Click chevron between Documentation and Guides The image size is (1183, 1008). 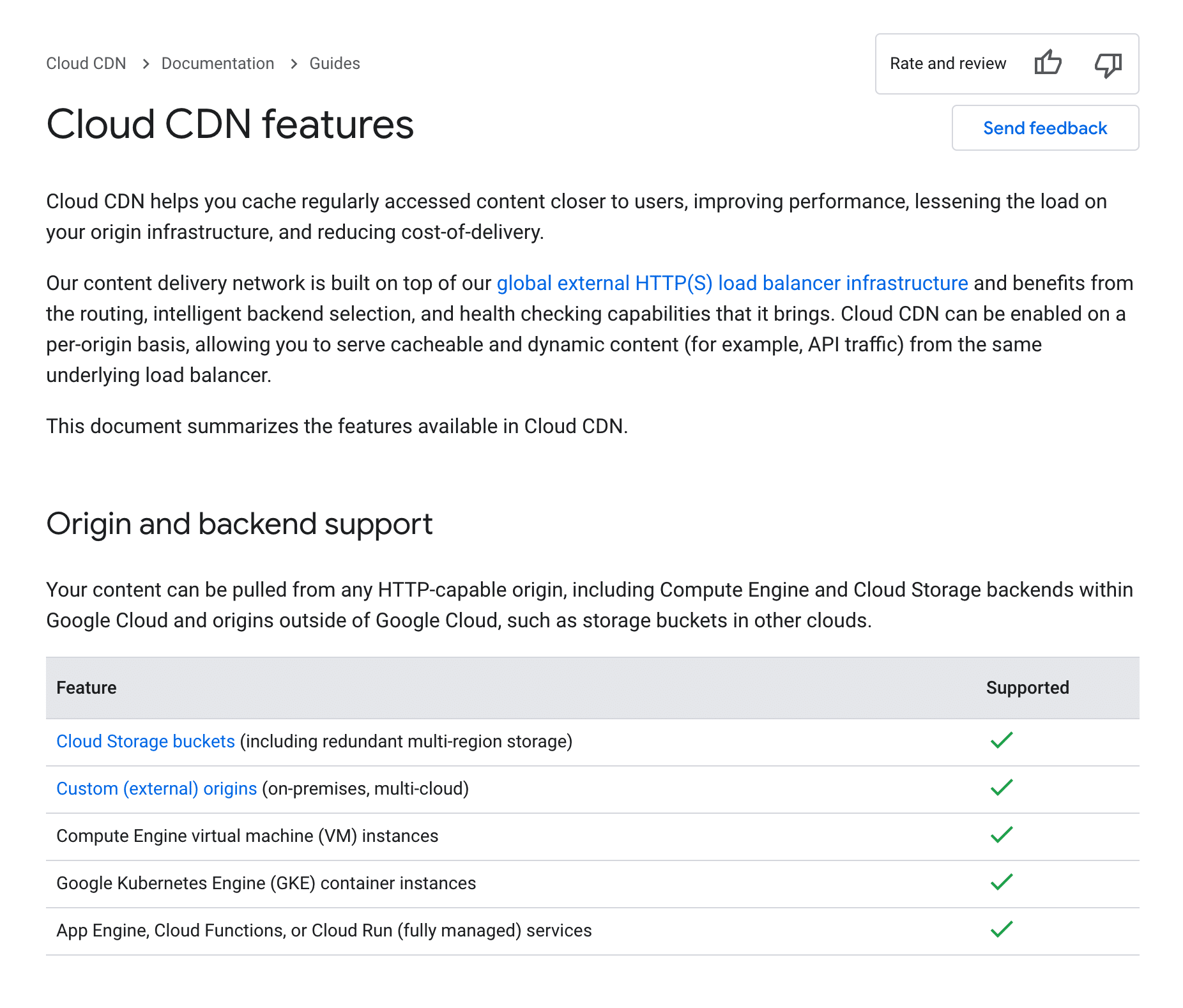pyautogui.click(x=294, y=64)
